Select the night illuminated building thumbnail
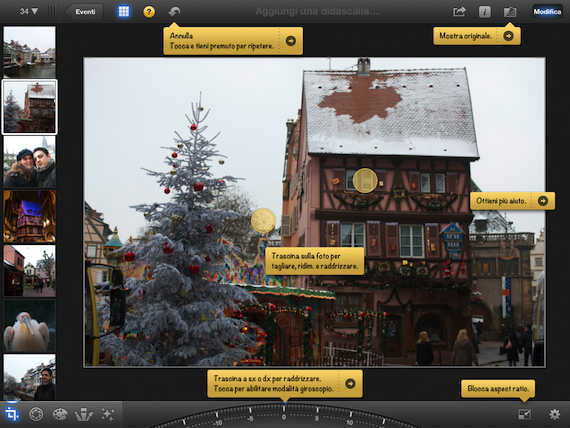This screenshot has height=428, width=570. pyautogui.click(x=29, y=216)
